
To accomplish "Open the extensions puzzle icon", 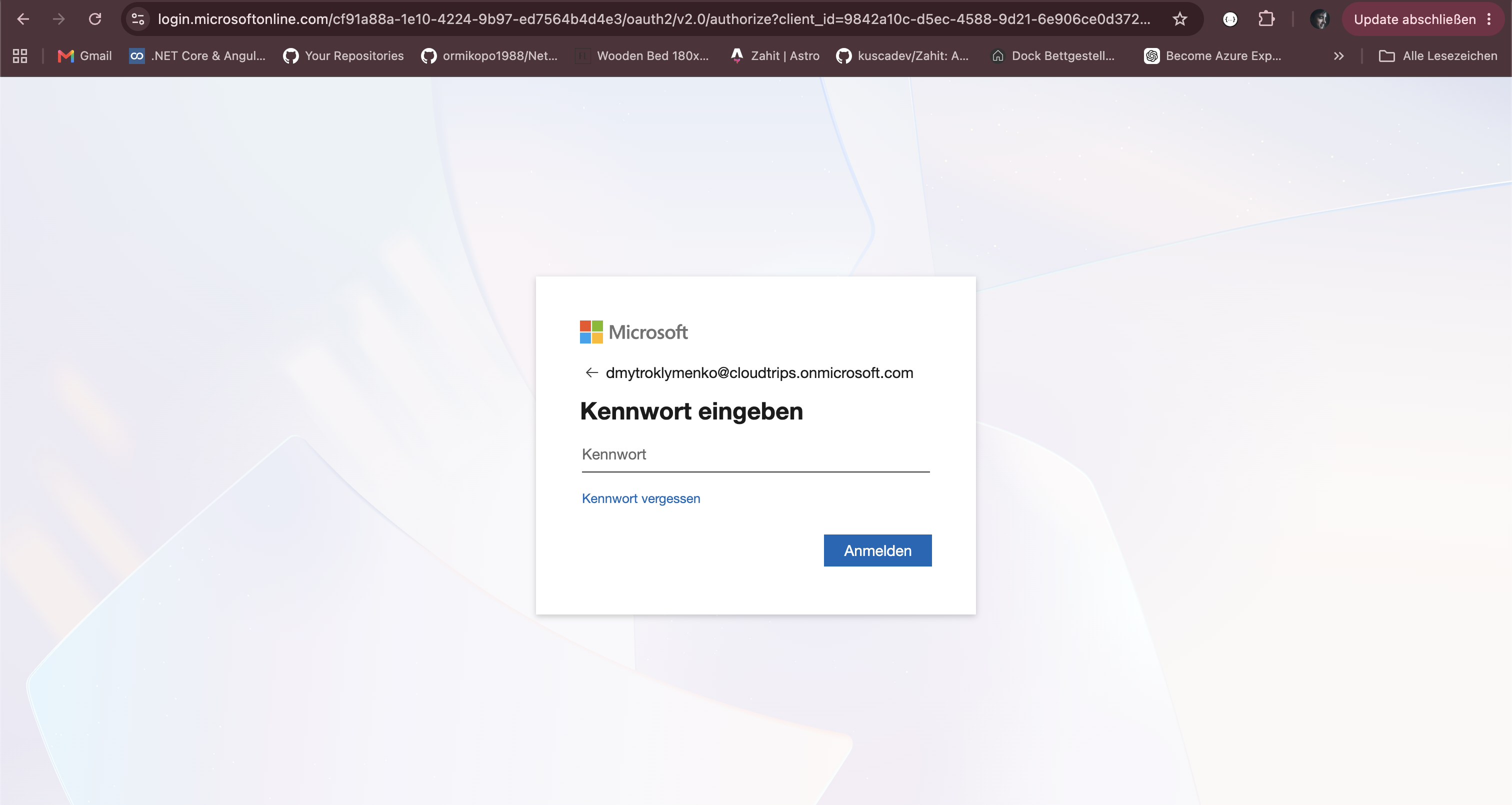I will [x=1266, y=19].
